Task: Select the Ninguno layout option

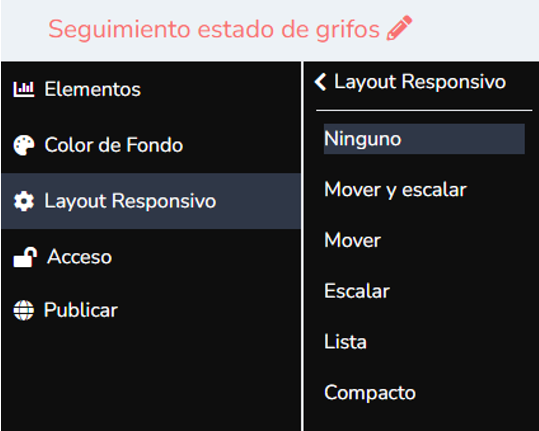Action: (424, 139)
